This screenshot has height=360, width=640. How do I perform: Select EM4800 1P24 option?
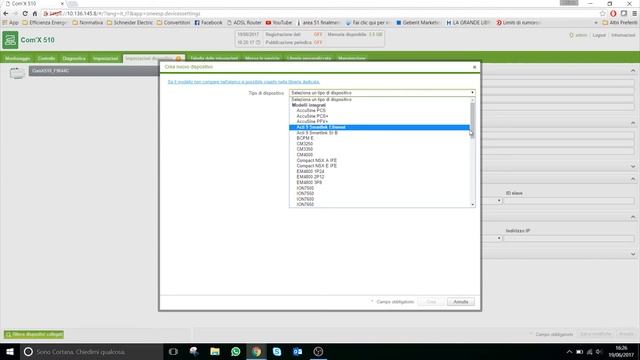pyautogui.click(x=379, y=171)
